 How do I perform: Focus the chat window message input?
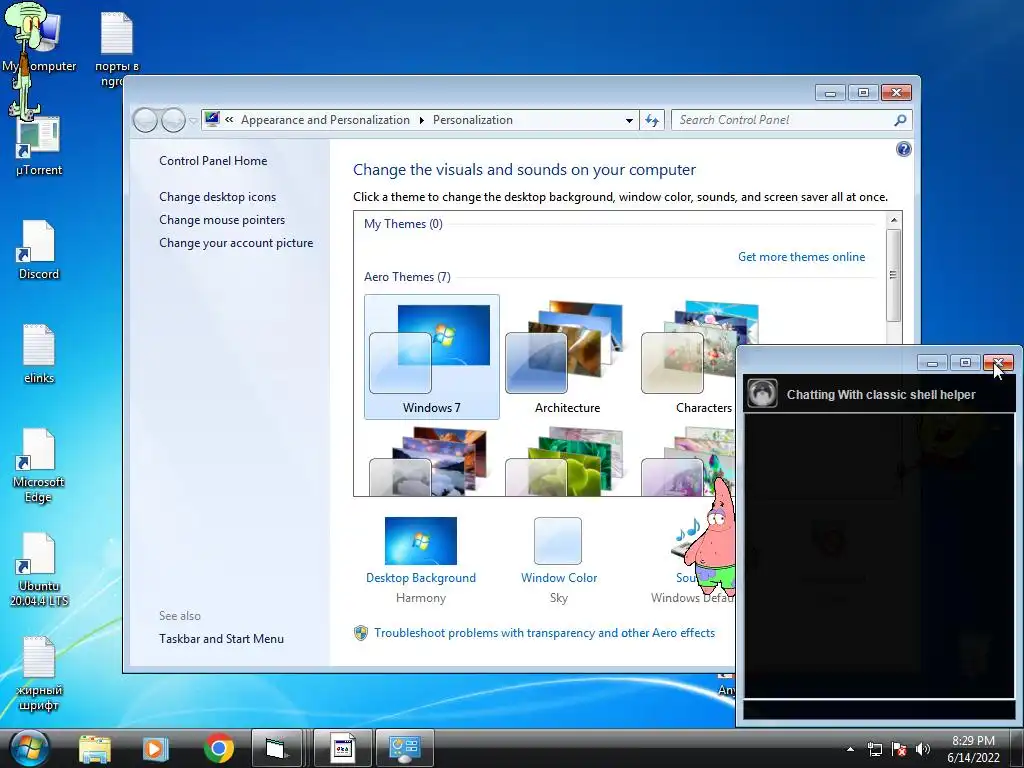879,710
